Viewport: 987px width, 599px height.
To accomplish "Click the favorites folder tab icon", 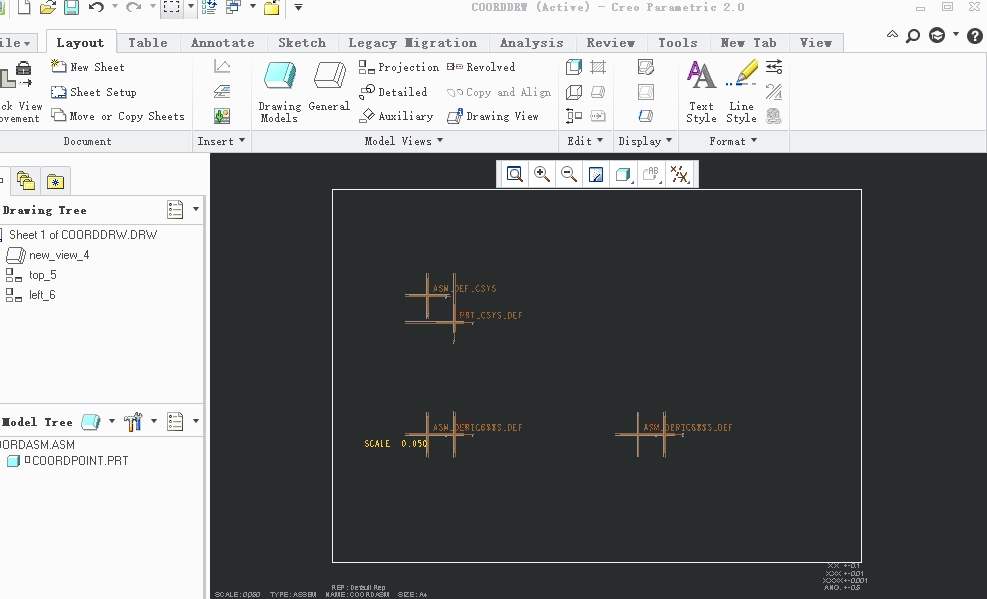I will coord(55,182).
